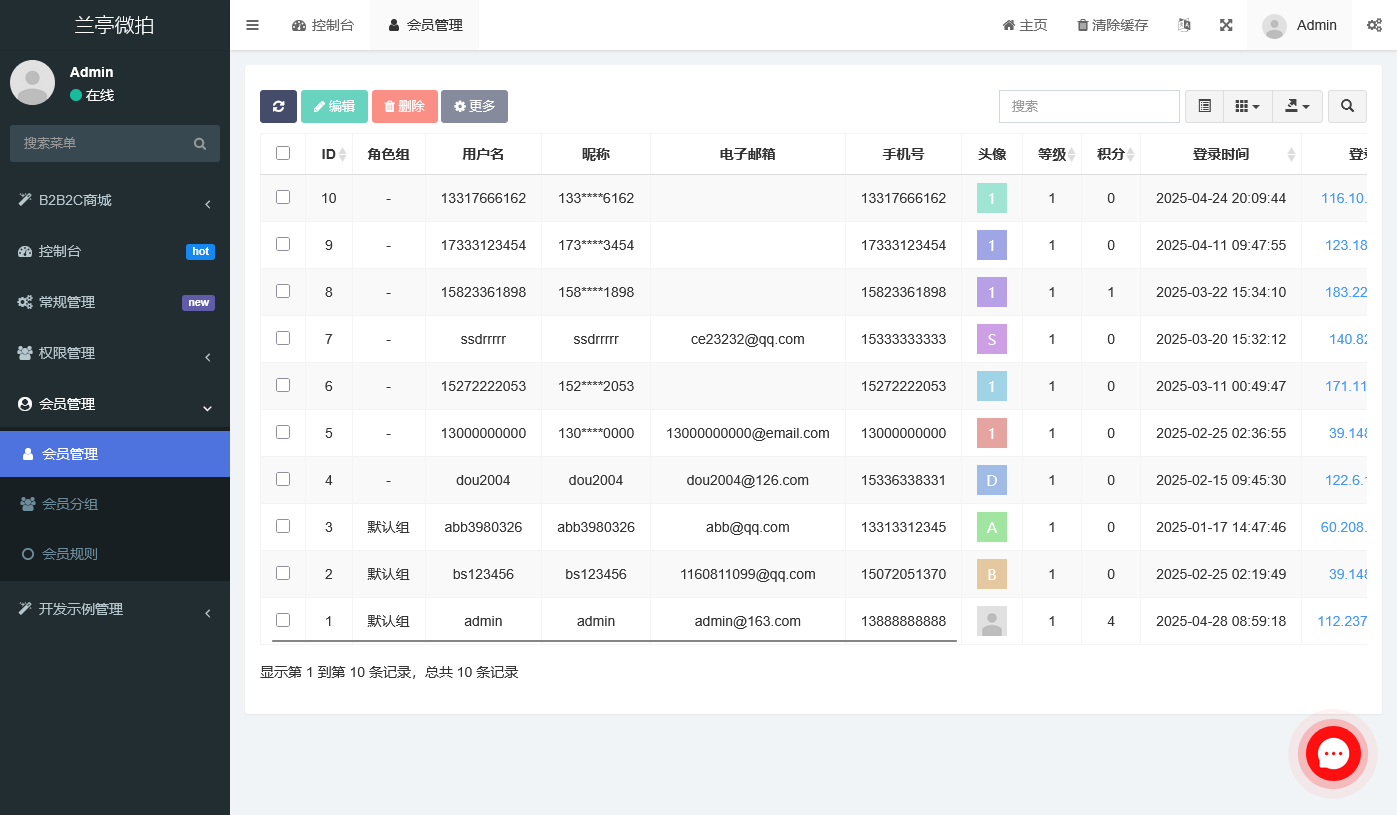Expand the 权限管理 sidebar section

[x=114, y=353]
